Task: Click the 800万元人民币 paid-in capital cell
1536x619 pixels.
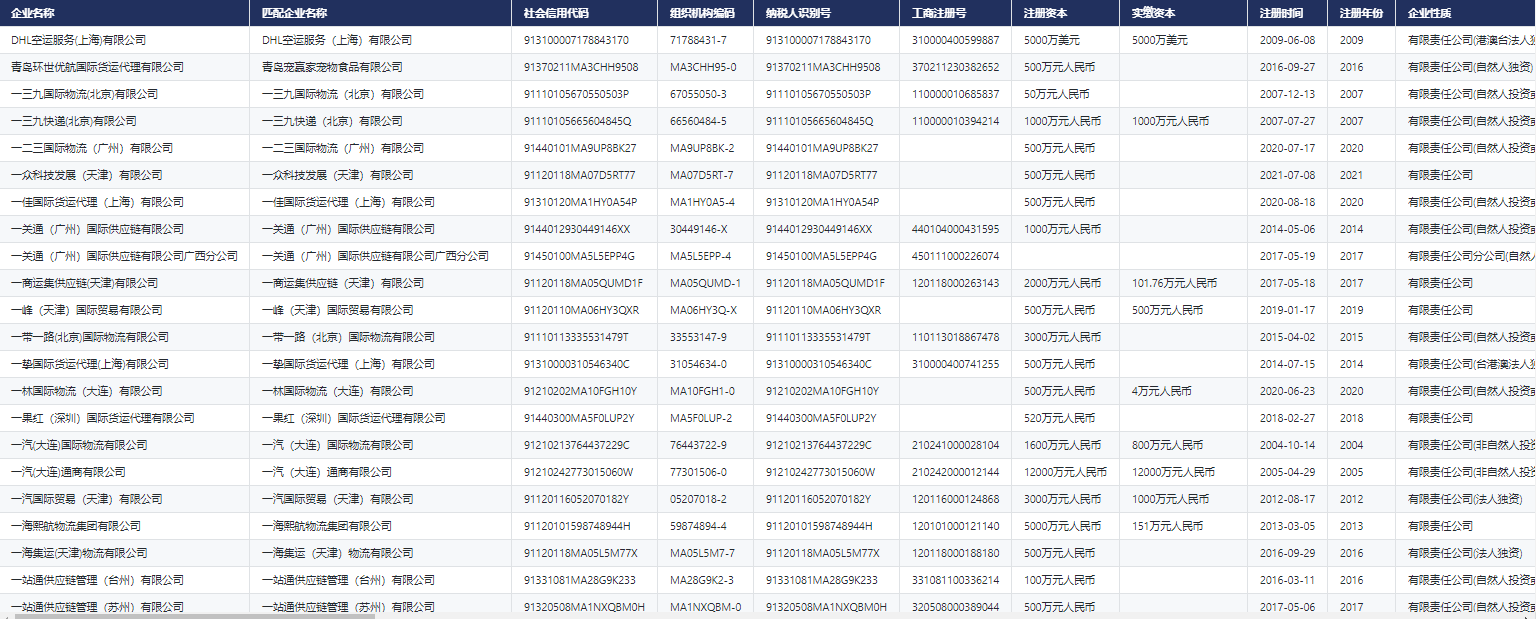Action: pyautogui.click(x=1167, y=445)
